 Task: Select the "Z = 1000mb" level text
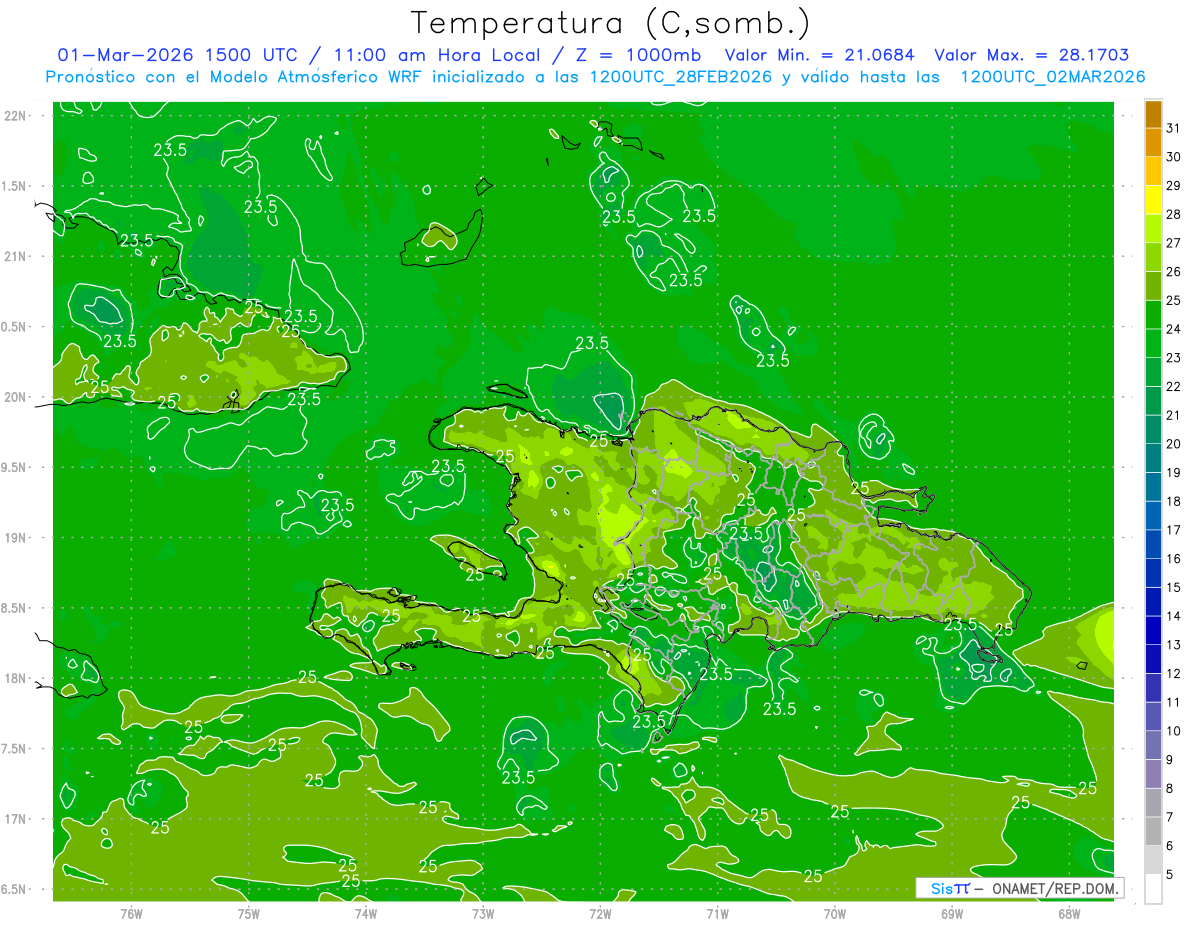coord(637,55)
